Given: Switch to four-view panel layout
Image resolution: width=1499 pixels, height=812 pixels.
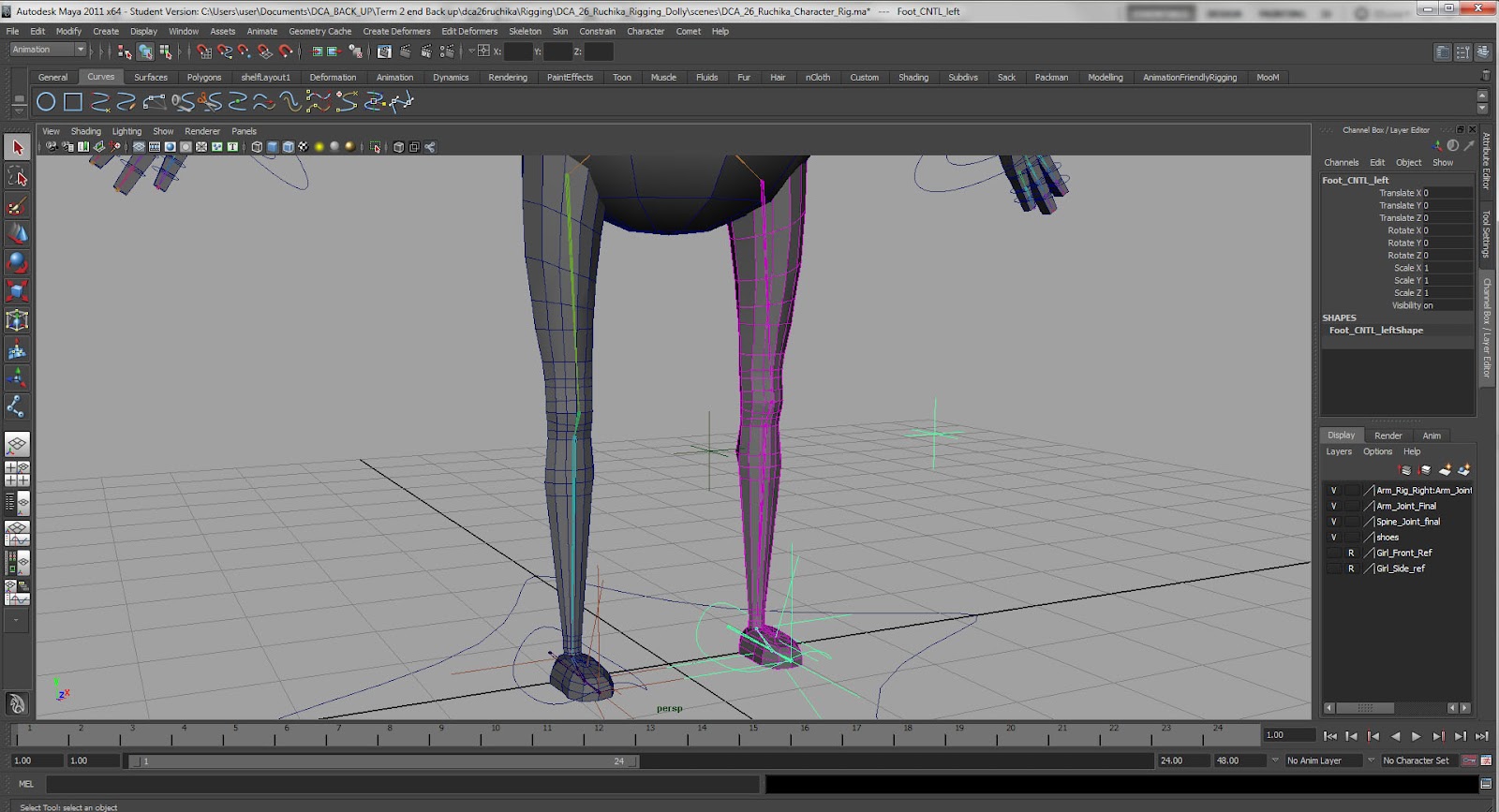Looking at the screenshot, I should [17, 474].
